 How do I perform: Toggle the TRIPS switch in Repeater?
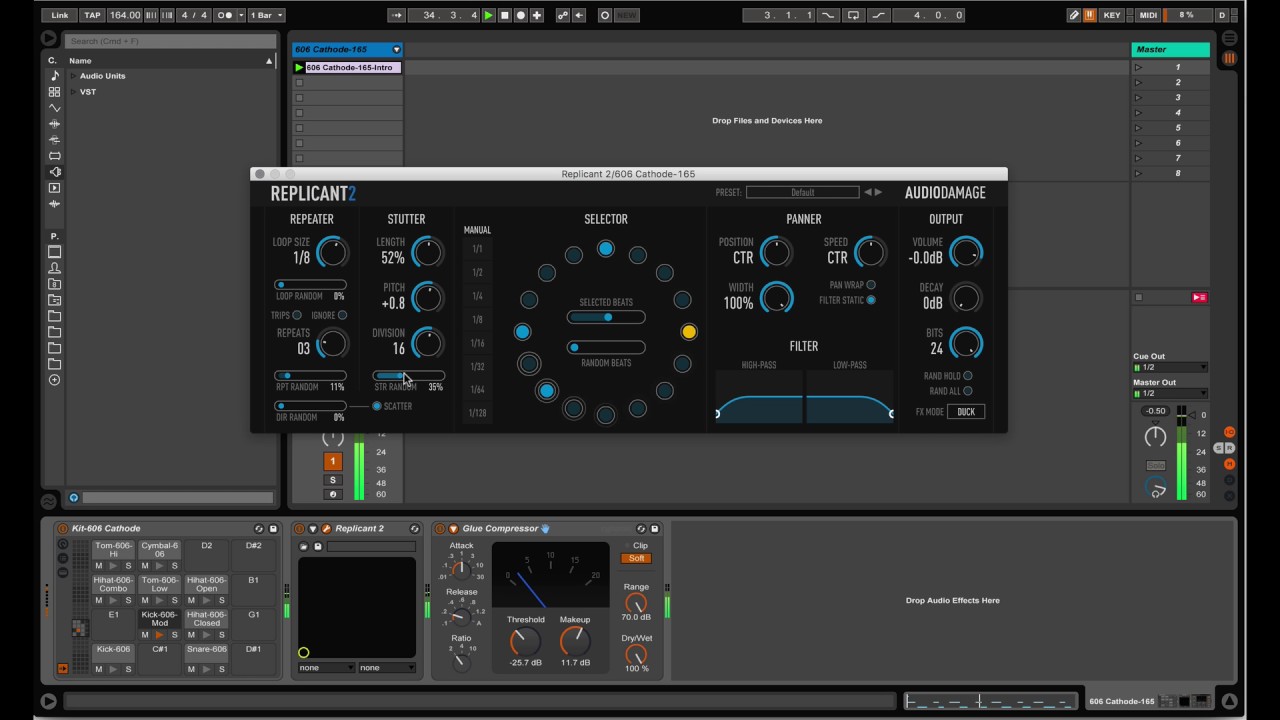(x=297, y=316)
